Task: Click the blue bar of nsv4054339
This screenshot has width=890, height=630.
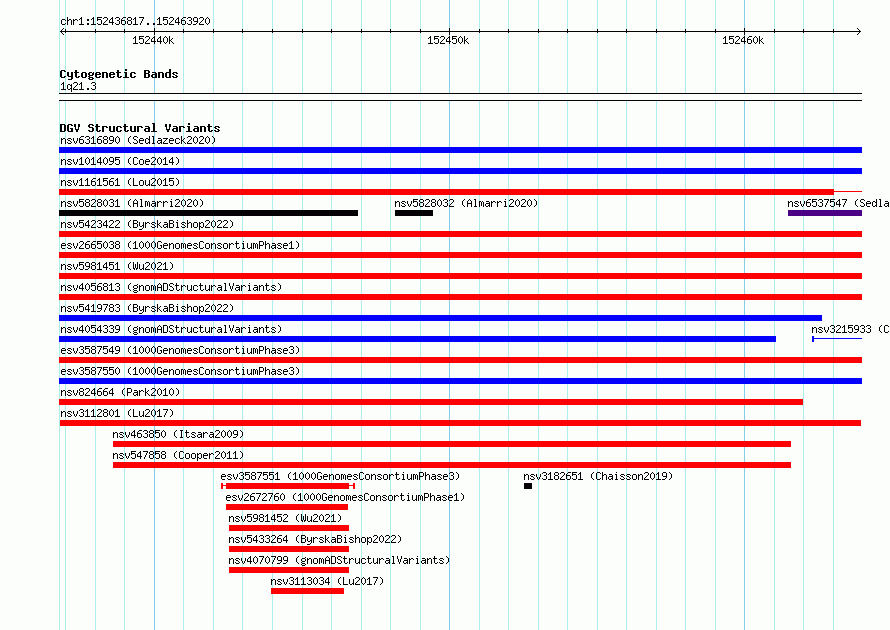Action: [x=417, y=339]
